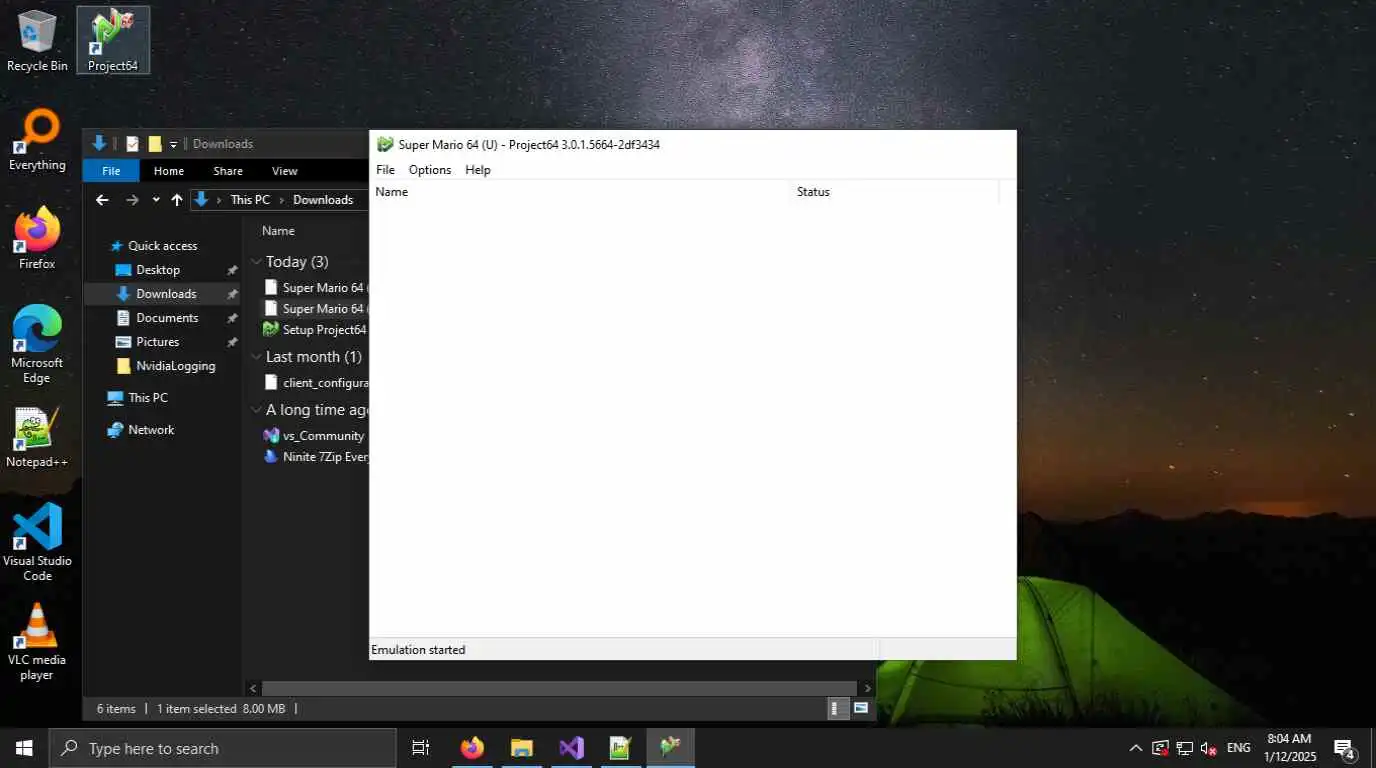Open the Windows Start menu

24,748
